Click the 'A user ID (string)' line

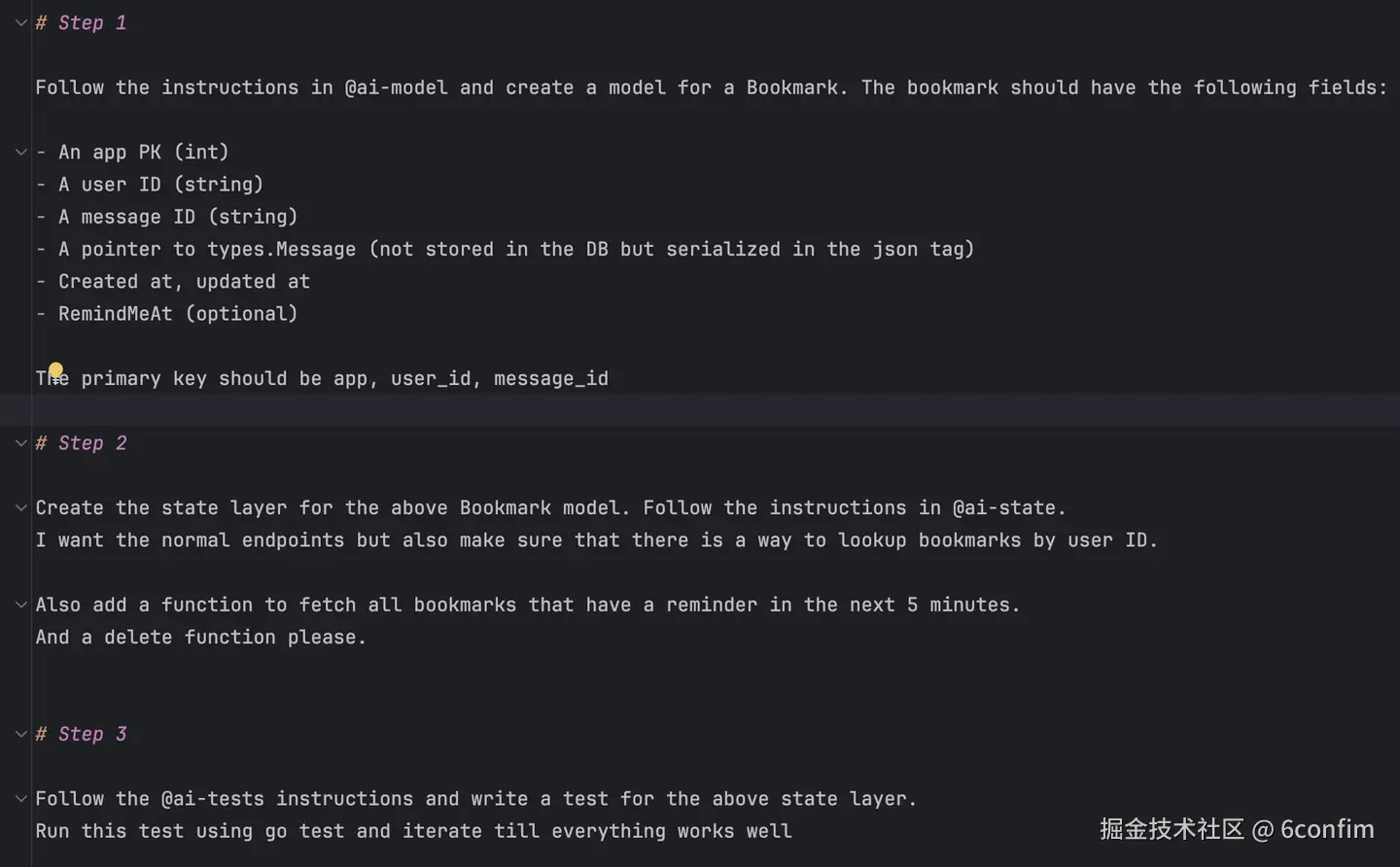click(160, 185)
